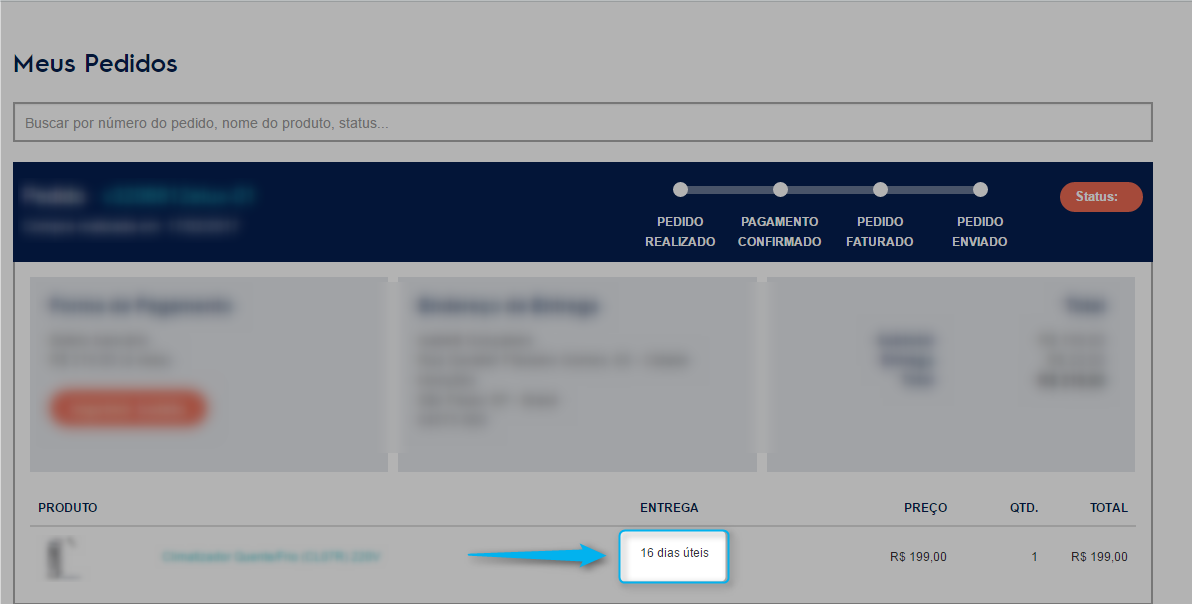The image size is (1192, 604).
Task: Click the 'Meus Pedidos' heading
Action: tap(95, 63)
